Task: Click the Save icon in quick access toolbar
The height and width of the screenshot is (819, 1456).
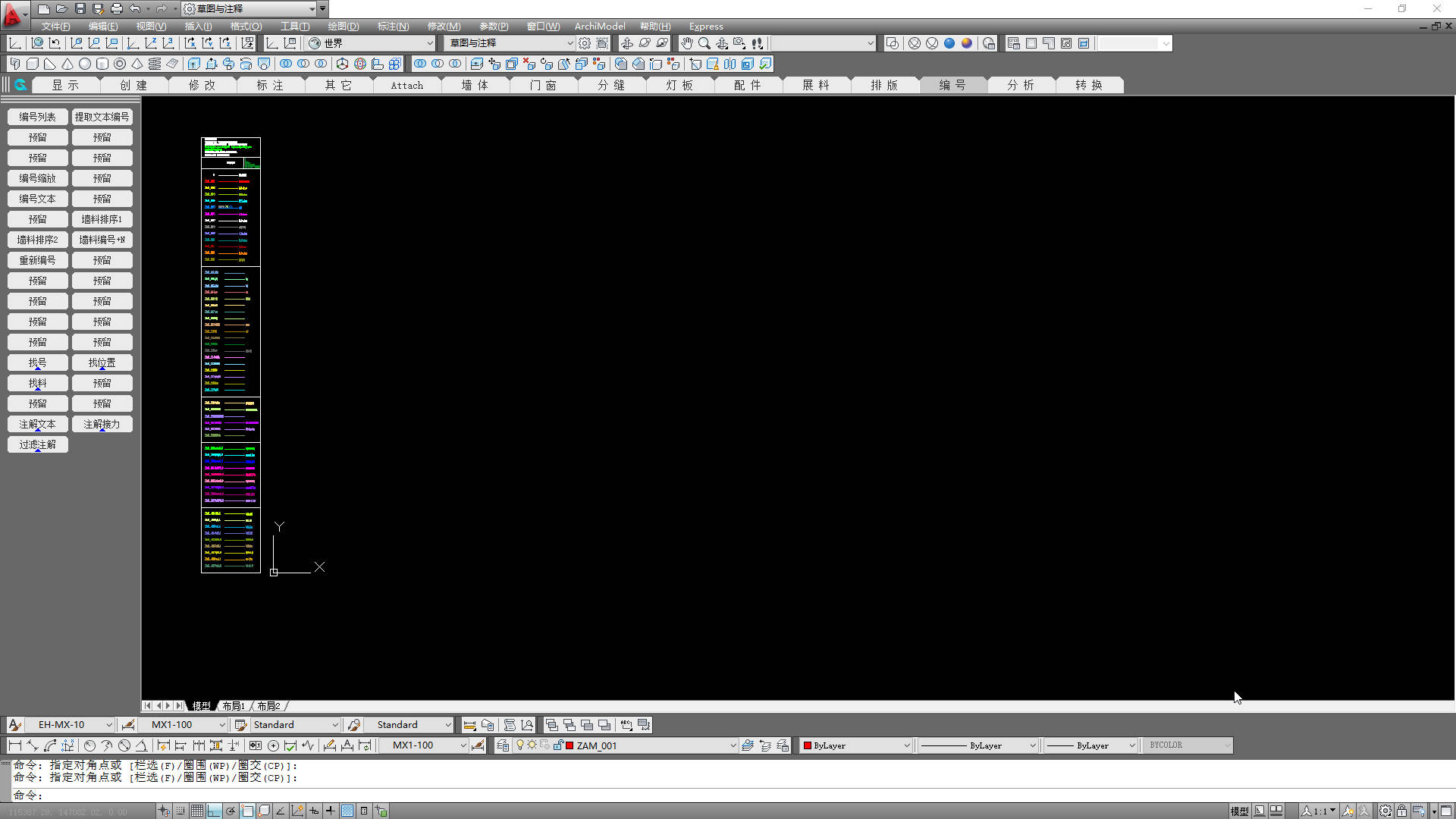Action: coord(80,9)
